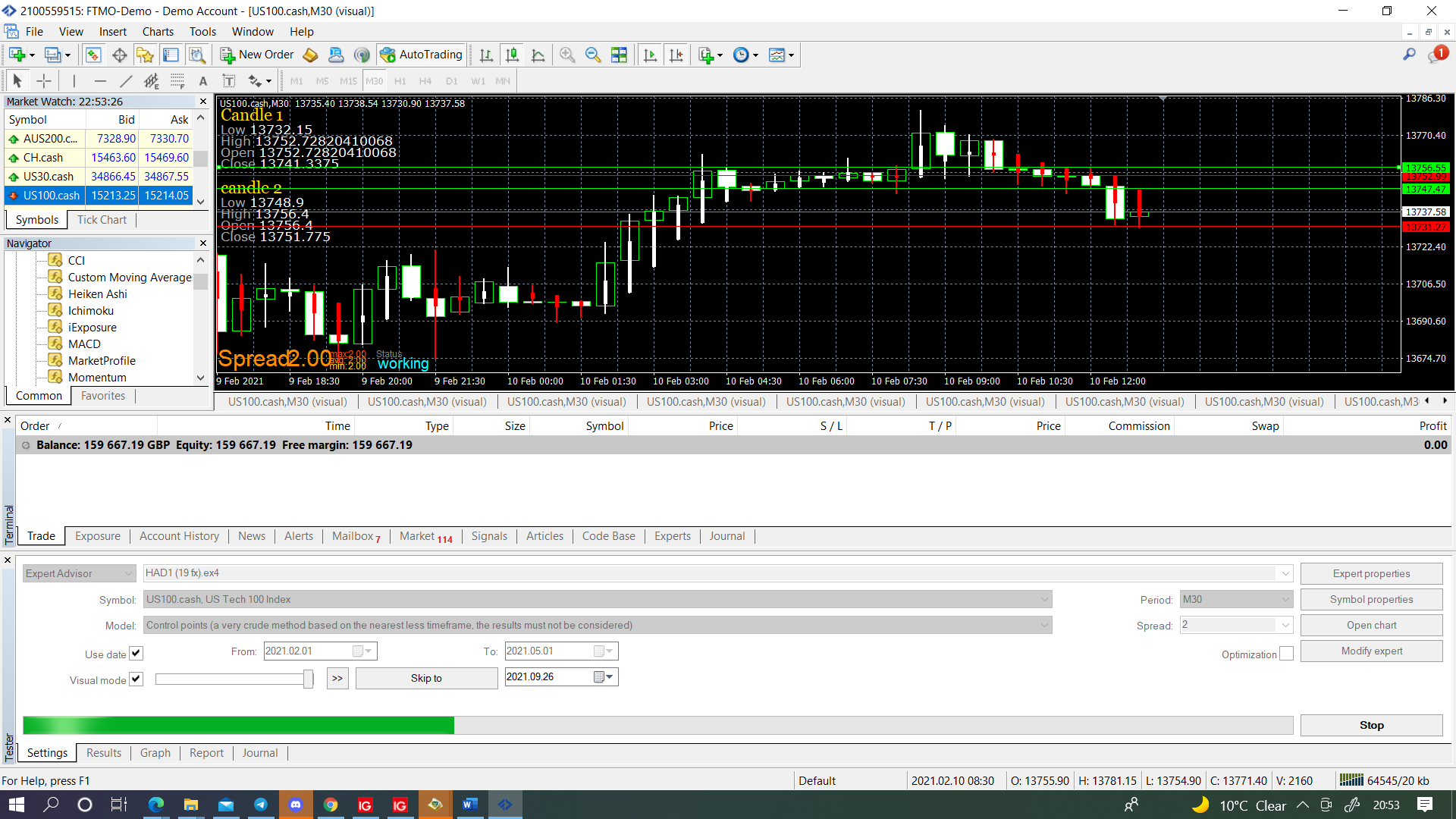Select the arrow cursor tool
The image size is (1456, 819).
pyautogui.click(x=17, y=80)
